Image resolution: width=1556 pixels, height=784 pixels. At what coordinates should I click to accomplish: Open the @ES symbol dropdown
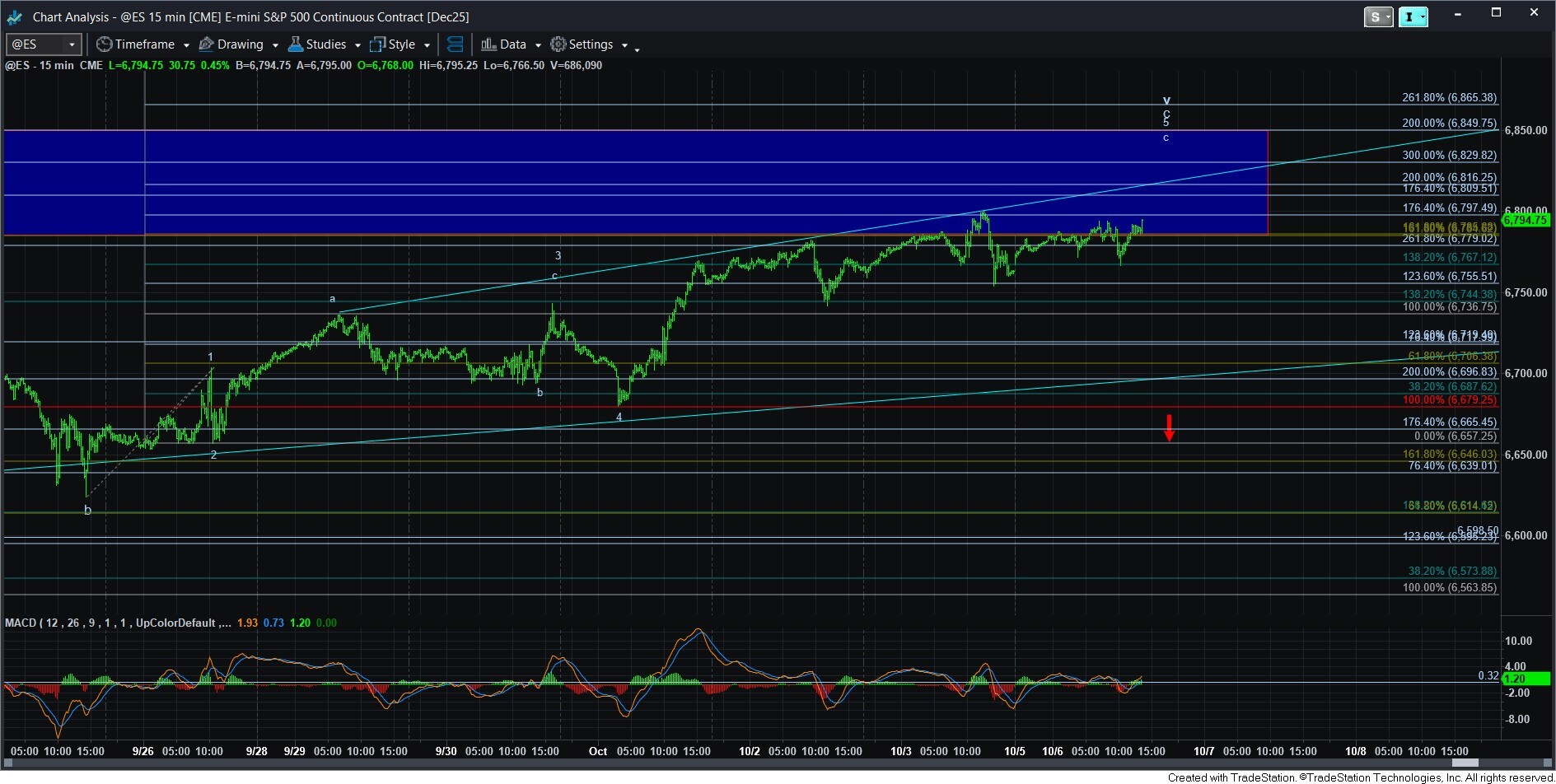(72, 44)
